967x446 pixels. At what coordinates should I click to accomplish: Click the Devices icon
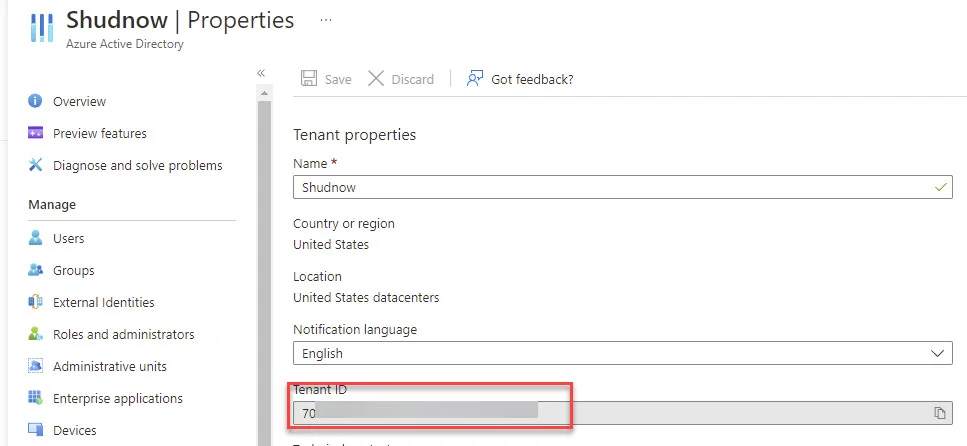point(35,430)
